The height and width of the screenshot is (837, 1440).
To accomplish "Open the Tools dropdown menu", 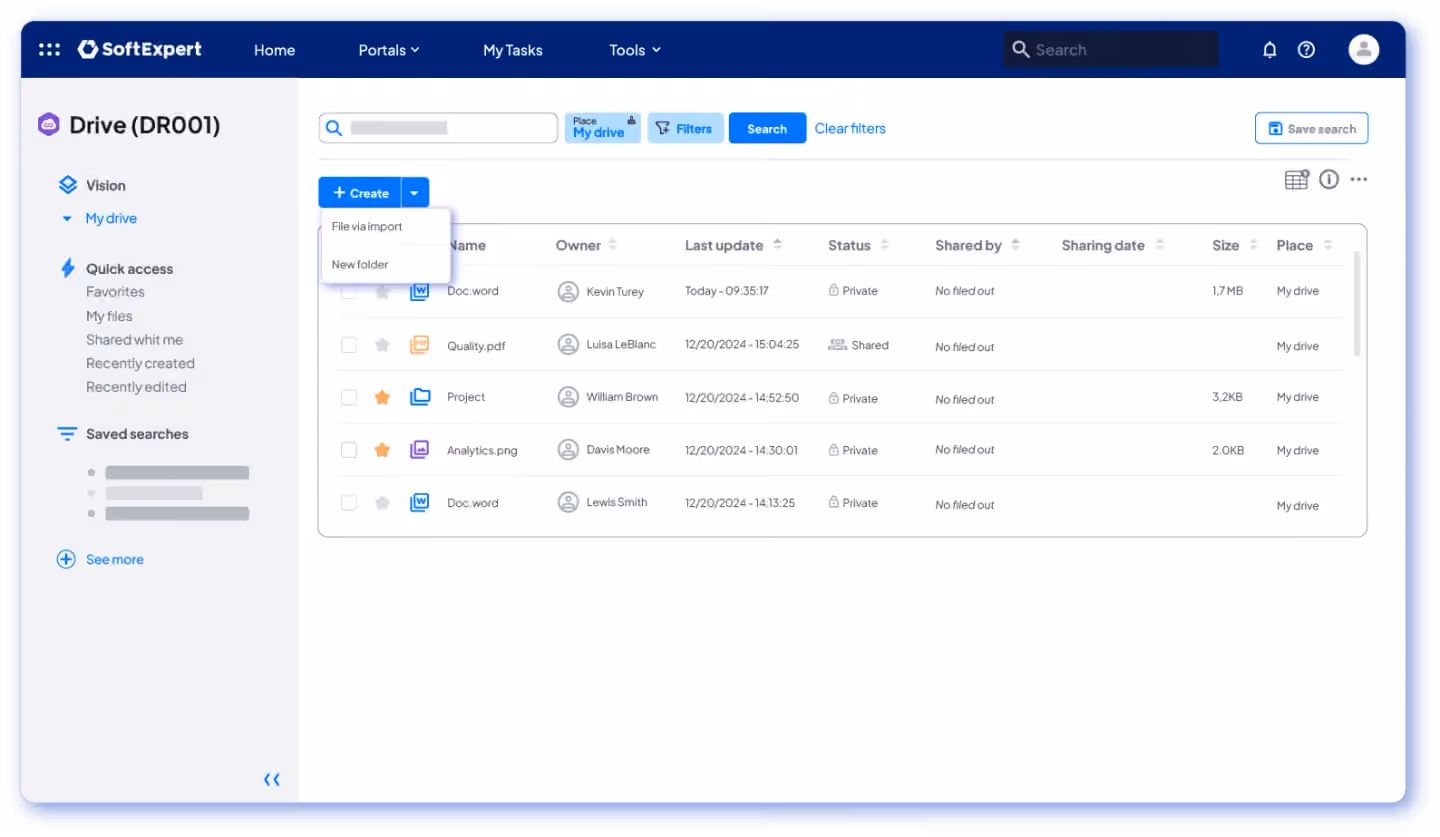I will tap(635, 50).
